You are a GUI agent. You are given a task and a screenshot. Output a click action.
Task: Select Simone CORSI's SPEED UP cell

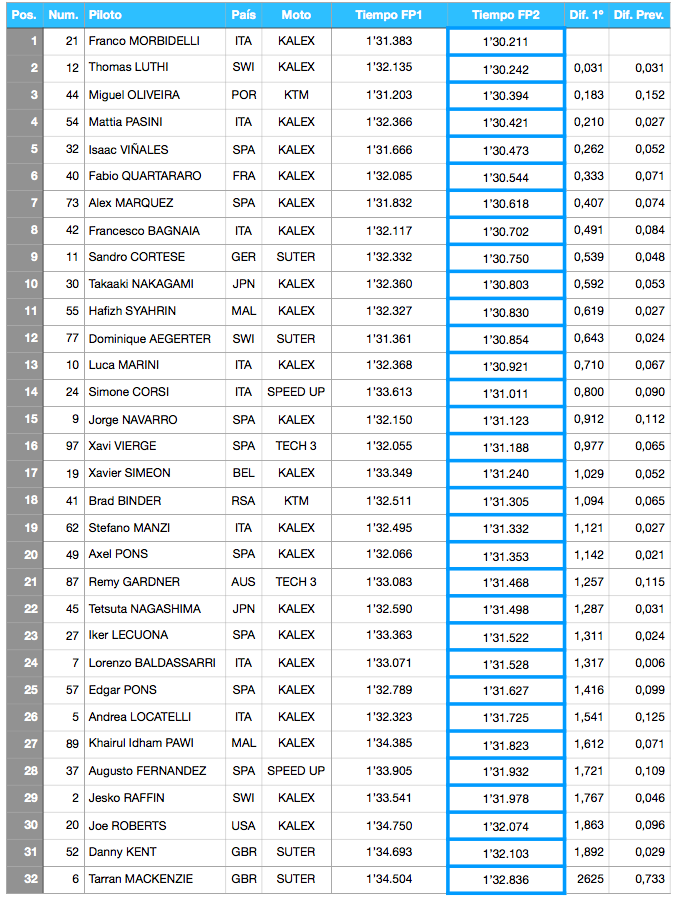(296, 392)
